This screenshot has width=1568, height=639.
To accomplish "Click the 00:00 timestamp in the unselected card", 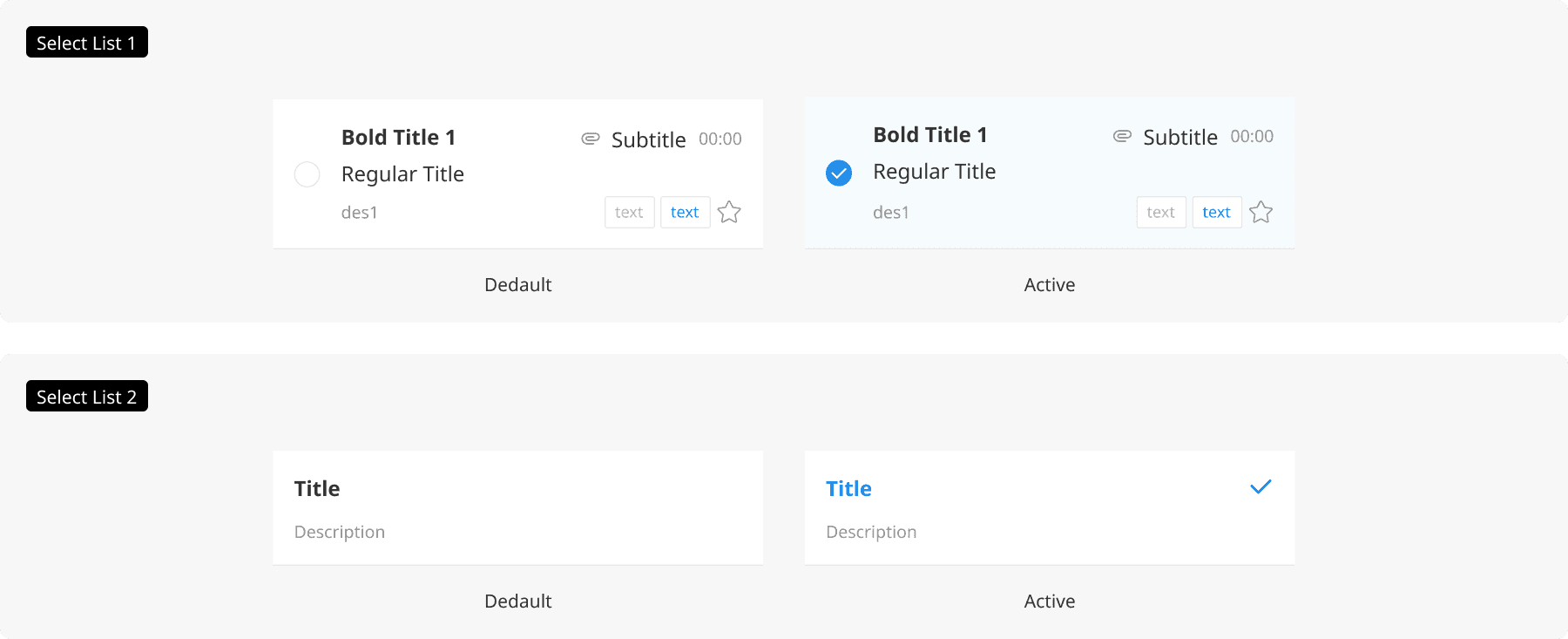I will tap(720, 139).
